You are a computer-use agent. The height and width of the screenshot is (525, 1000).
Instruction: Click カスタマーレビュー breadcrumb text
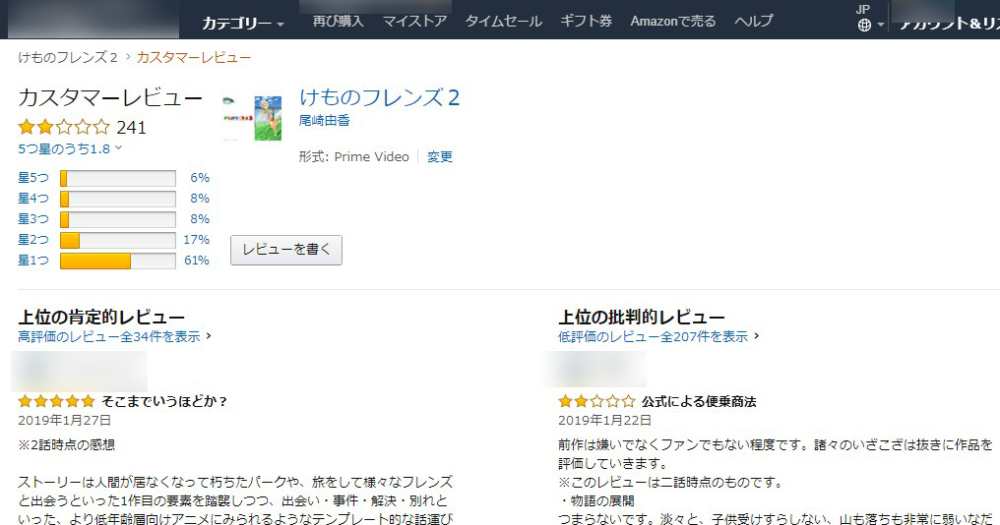tap(194, 57)
